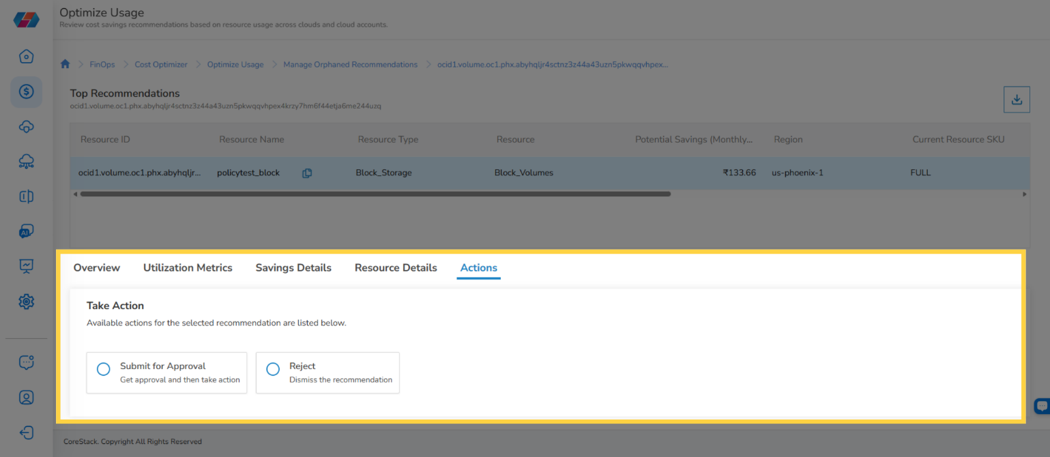Select the Submit for Approval radio option
1050x457 pixels.
[103, 369]
